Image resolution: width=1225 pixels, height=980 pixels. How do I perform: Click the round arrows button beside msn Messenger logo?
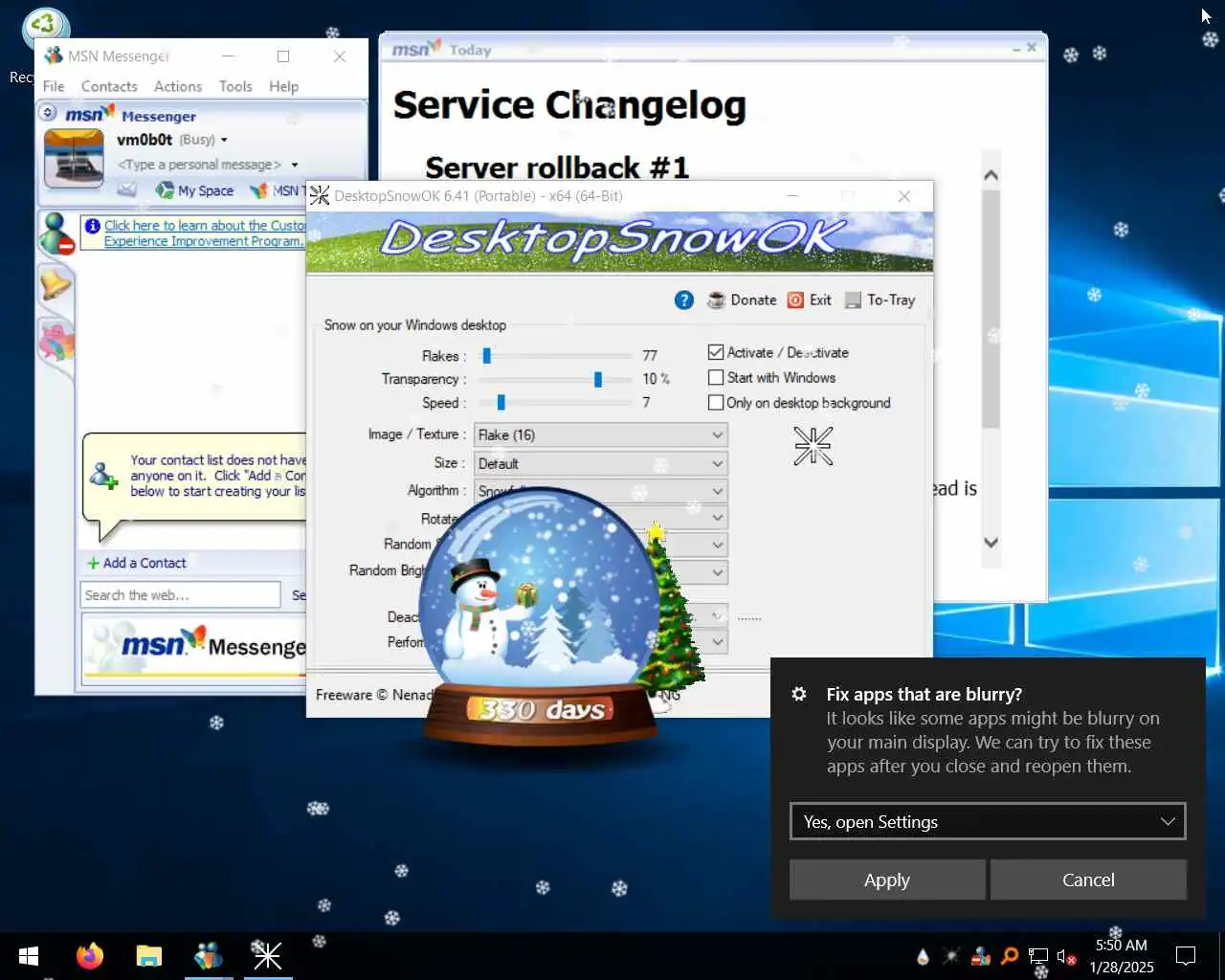(48, 113)
